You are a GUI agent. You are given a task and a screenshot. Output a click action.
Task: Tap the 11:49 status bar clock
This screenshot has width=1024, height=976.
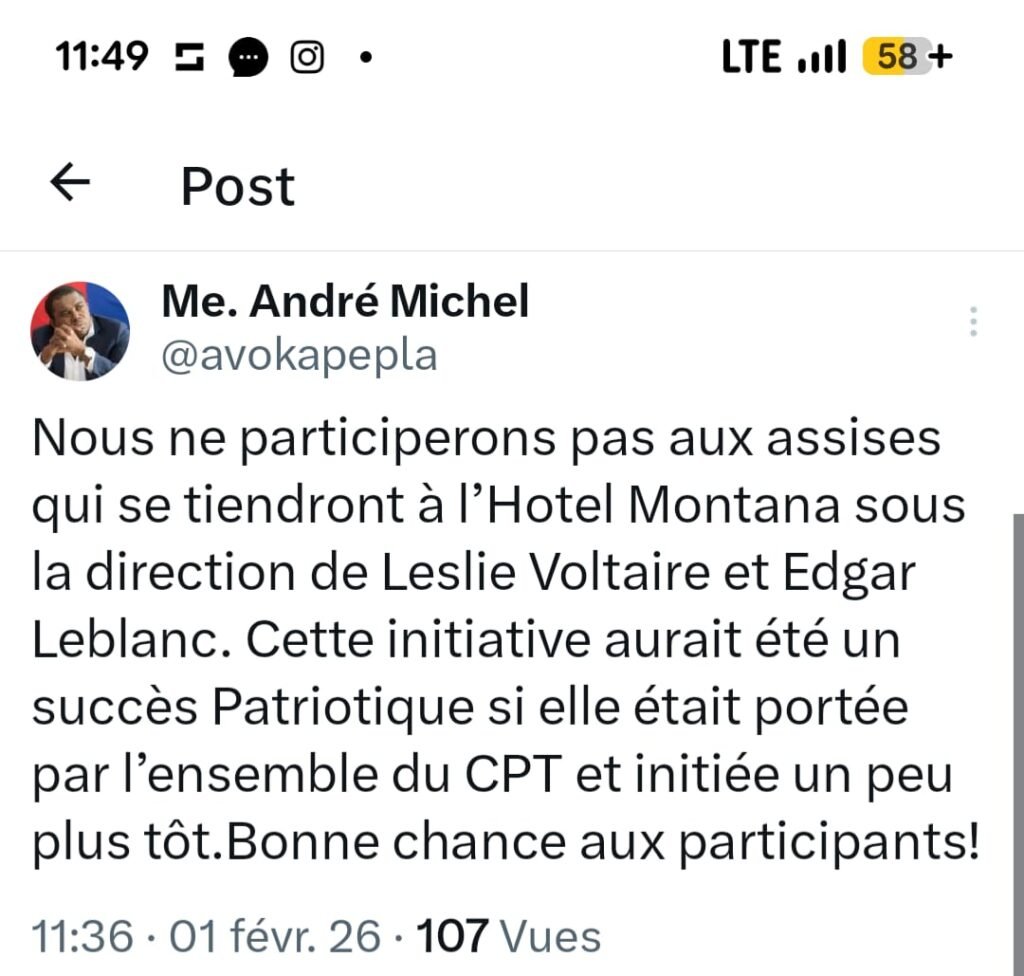tap(102, 57)
